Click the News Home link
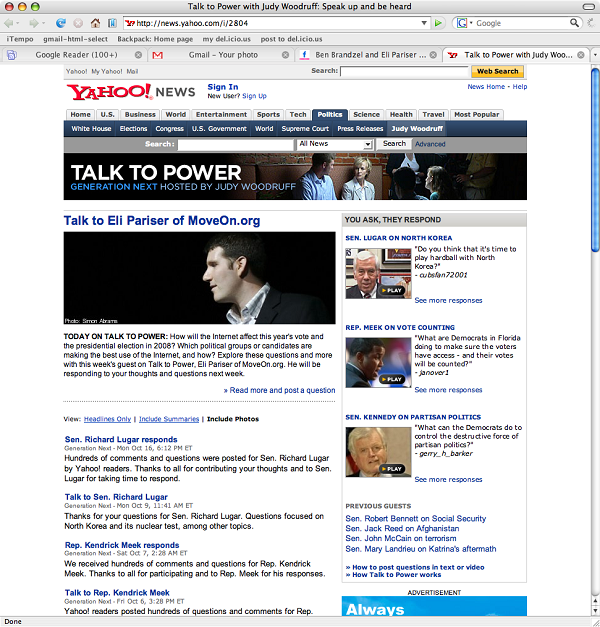This screenshot has height=627, width=600. (x=486, y=87)
